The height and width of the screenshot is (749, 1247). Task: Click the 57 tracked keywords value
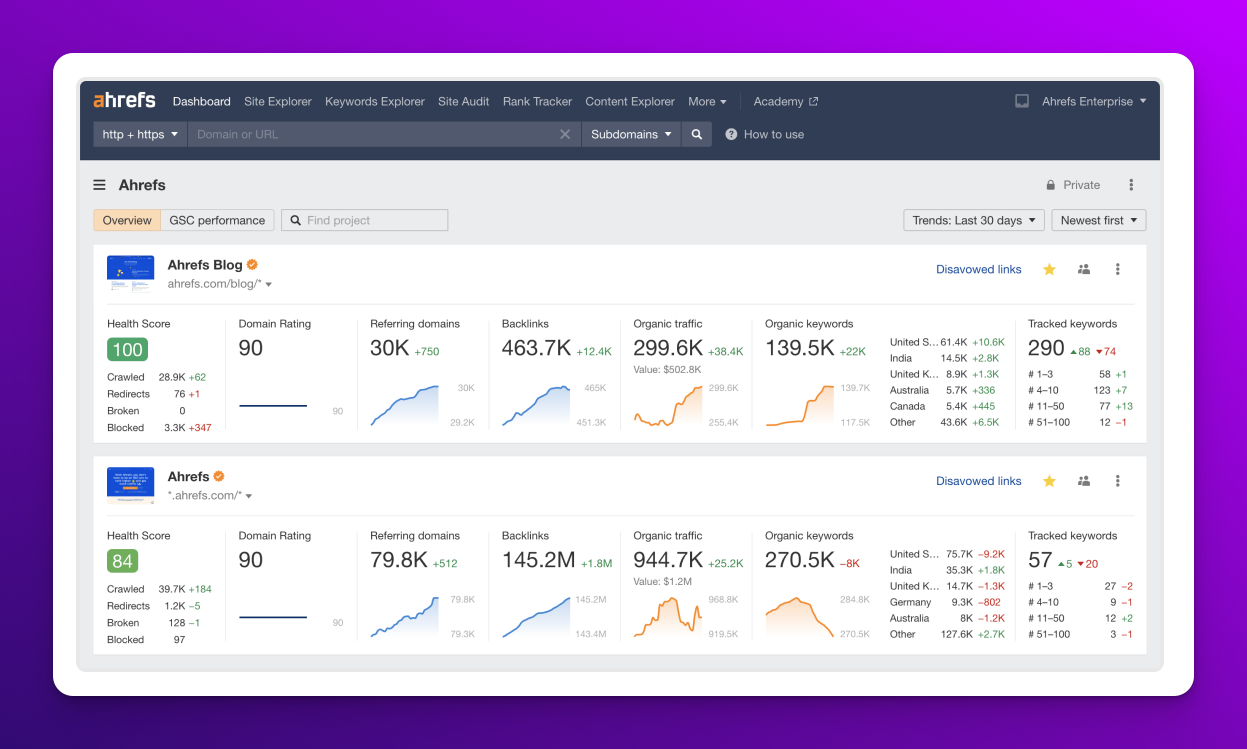point(1040,560)
